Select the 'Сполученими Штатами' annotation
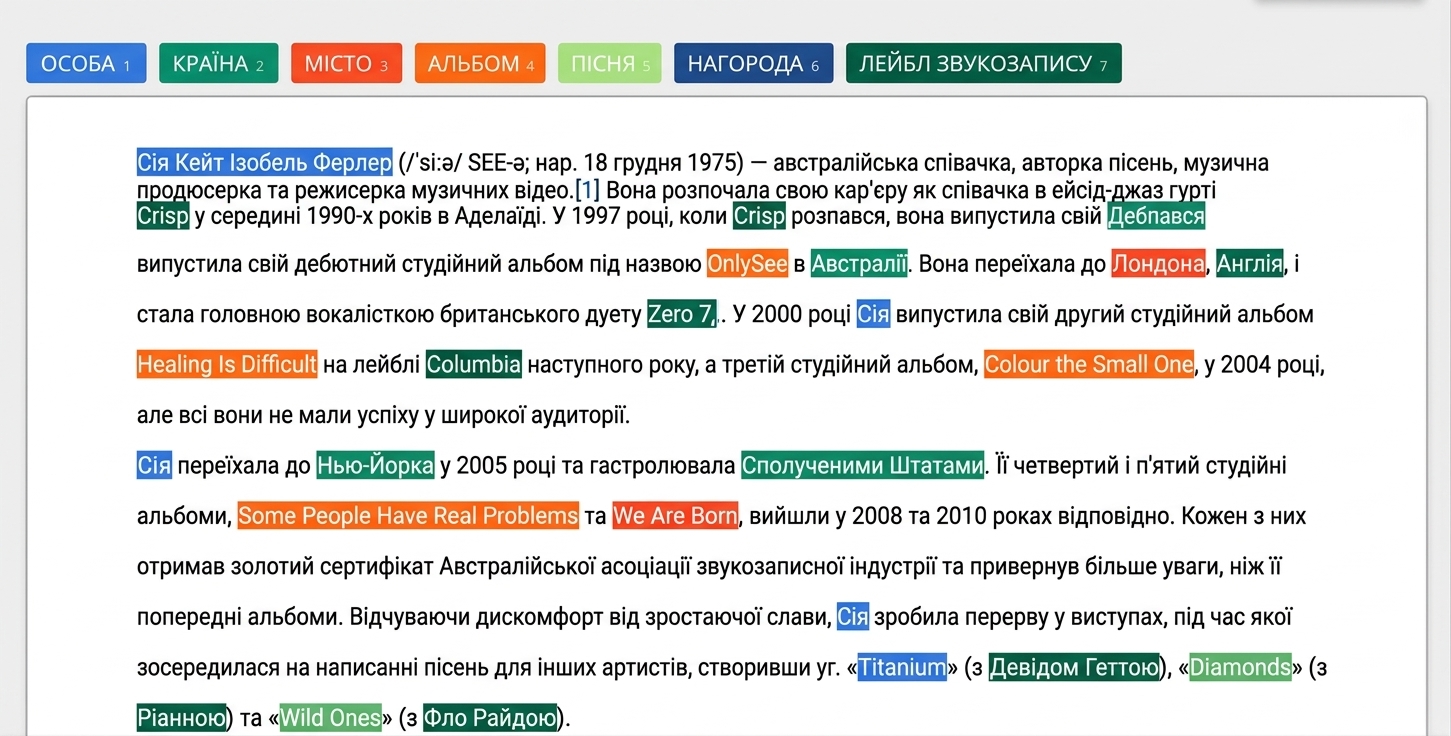Viewport: 1451px width, 736px height. click(x=863, y=465)
